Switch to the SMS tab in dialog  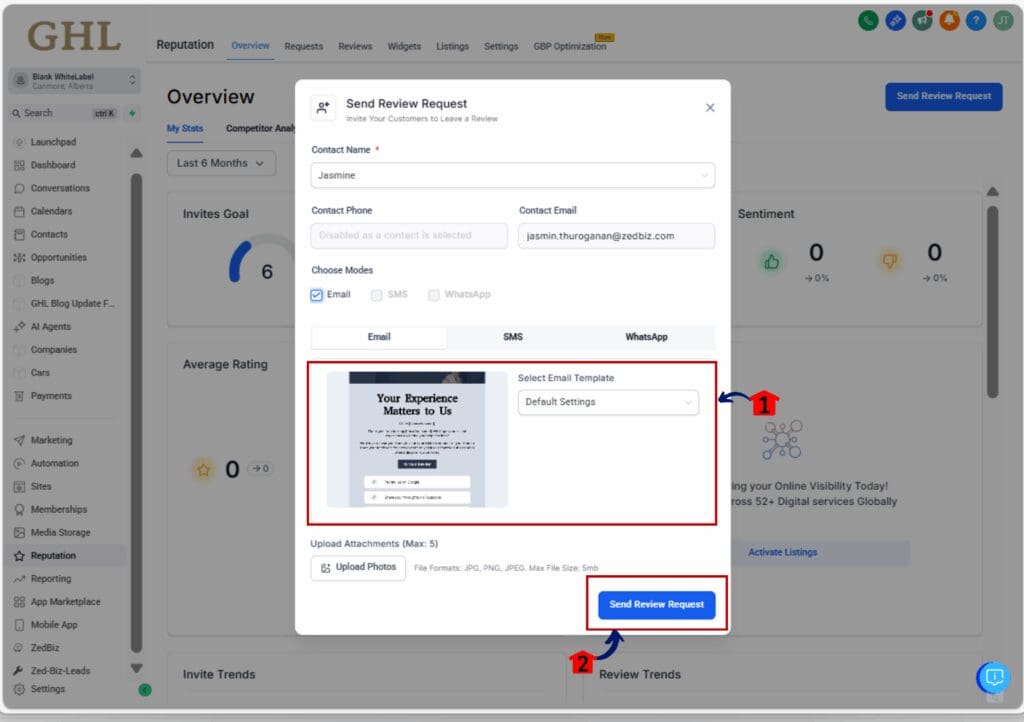(513, 337)
